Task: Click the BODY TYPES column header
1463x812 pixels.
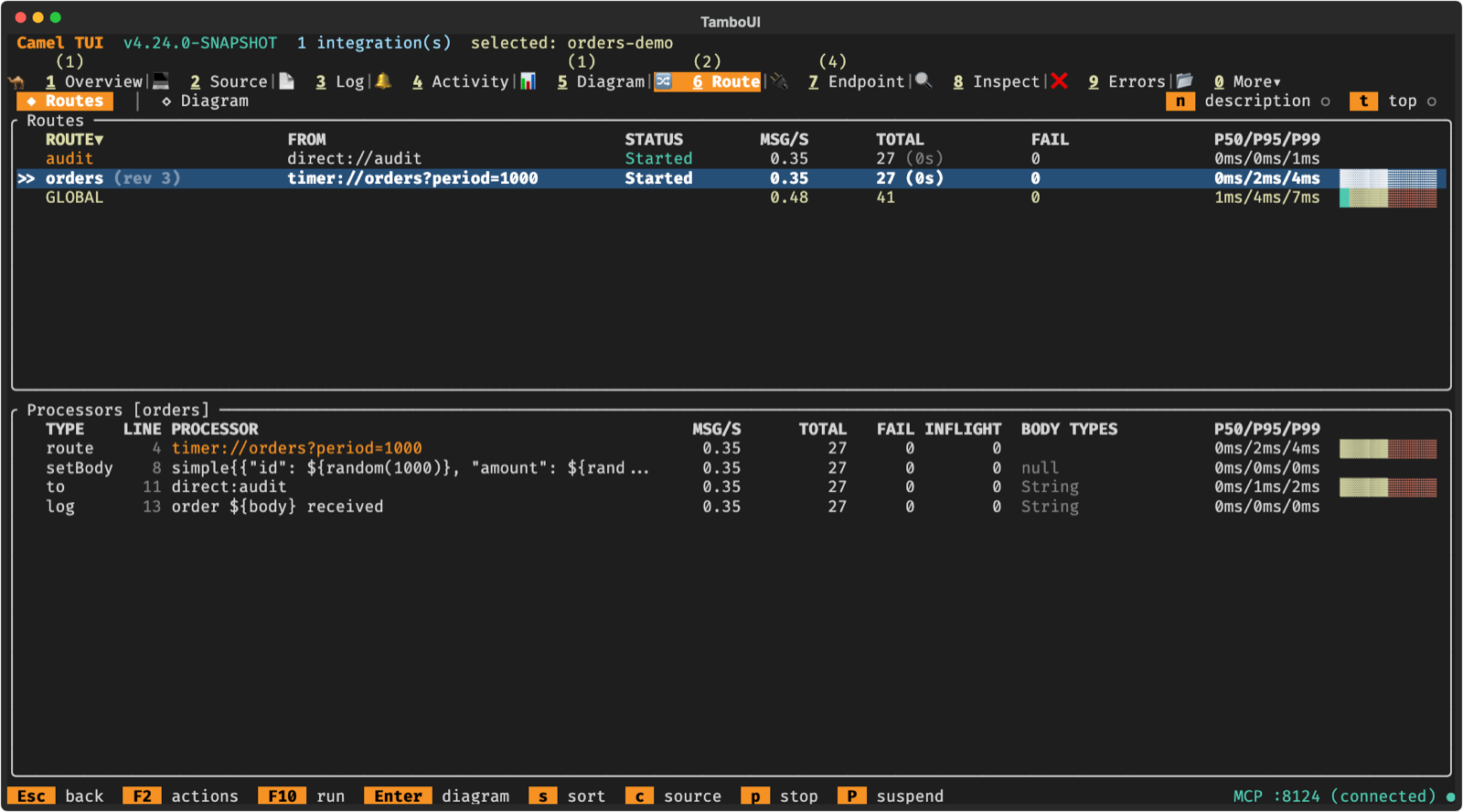Action: tap(1069, 429)
